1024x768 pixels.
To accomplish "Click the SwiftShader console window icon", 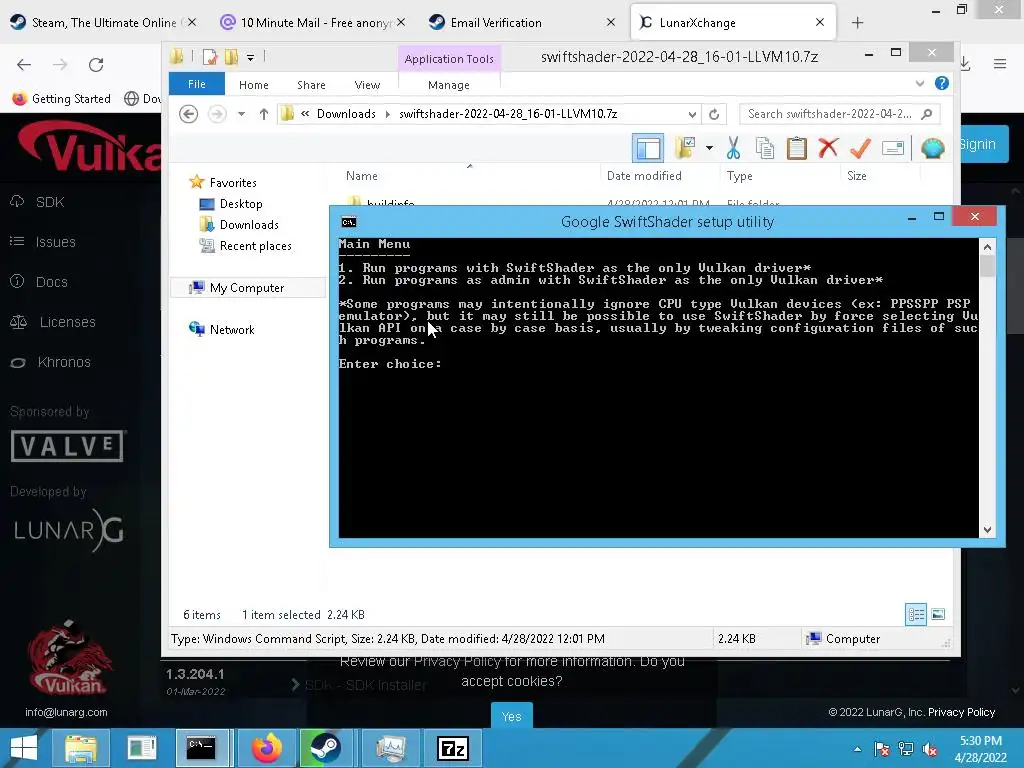I will (x=349, y=222).
